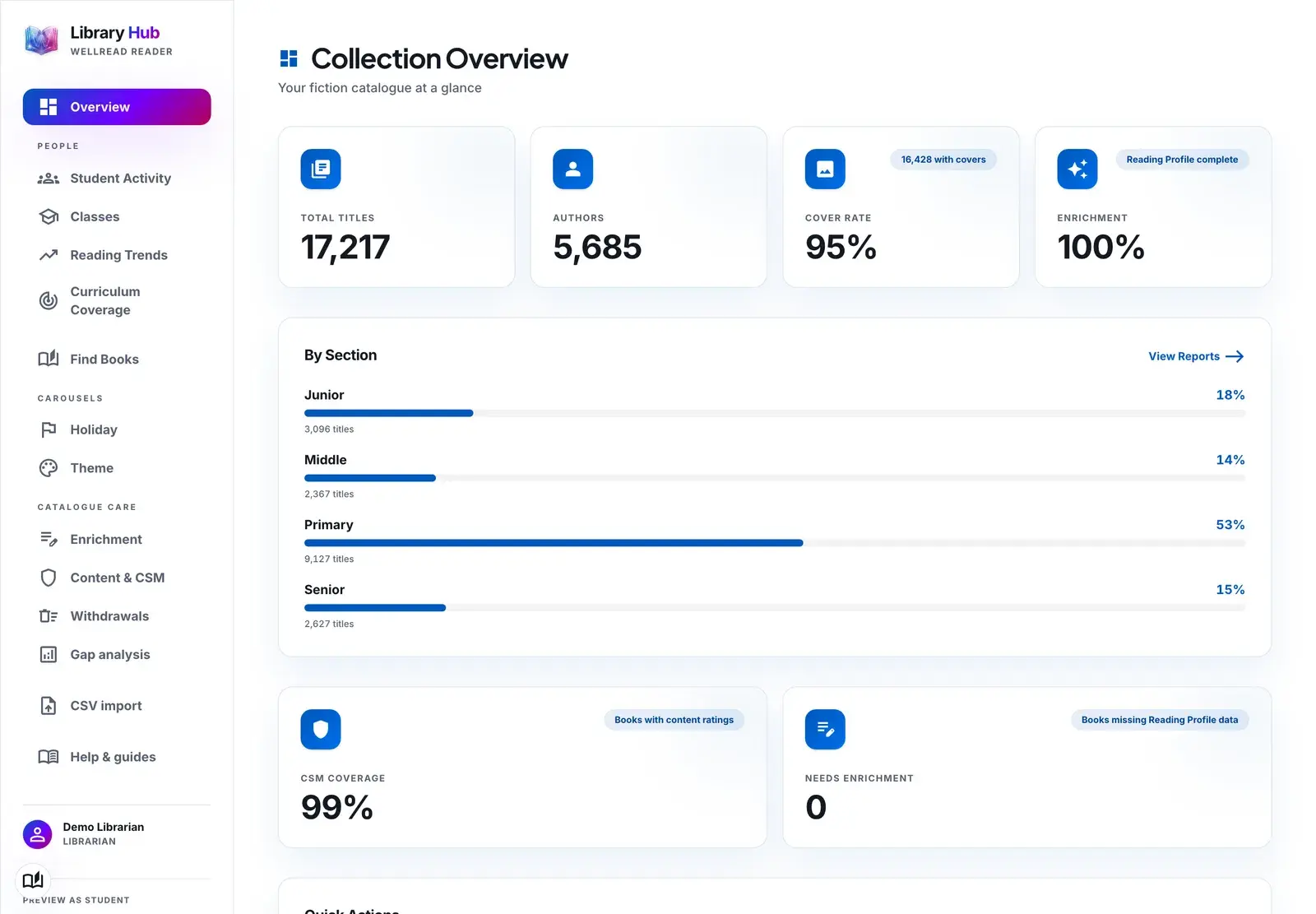Click the Needs Enrichment edit icon
The image size is (1316, 914).
point(825,729)
